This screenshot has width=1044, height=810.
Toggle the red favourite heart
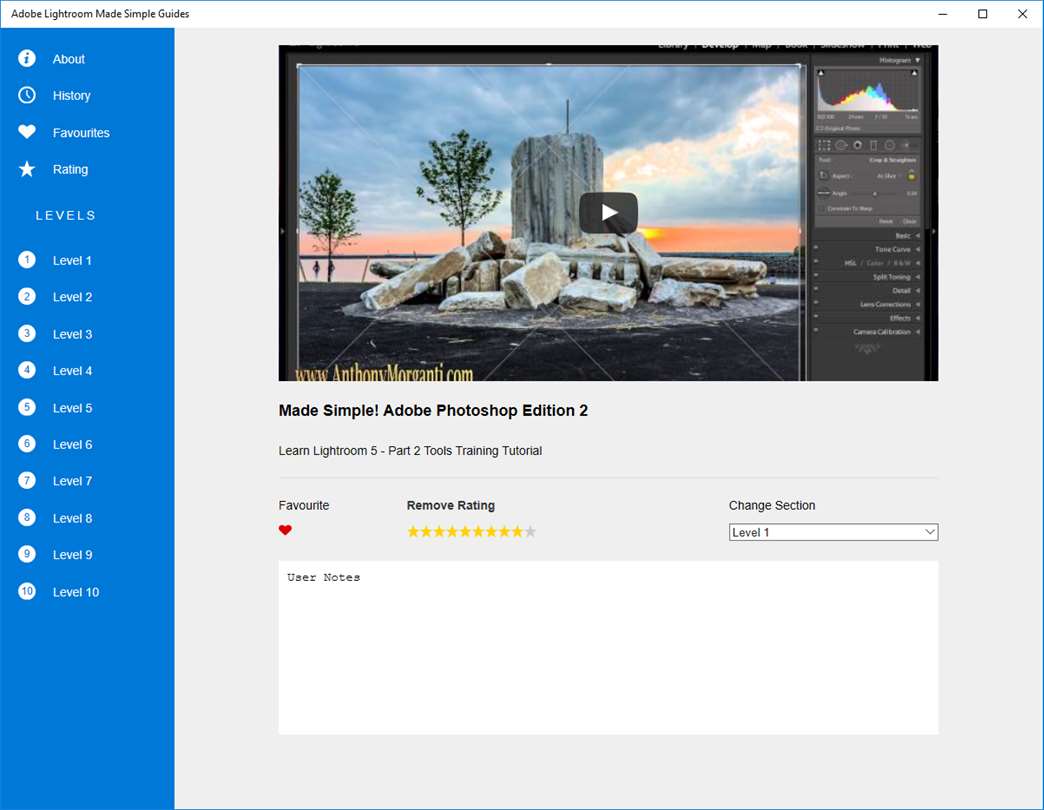pos(285,530)
